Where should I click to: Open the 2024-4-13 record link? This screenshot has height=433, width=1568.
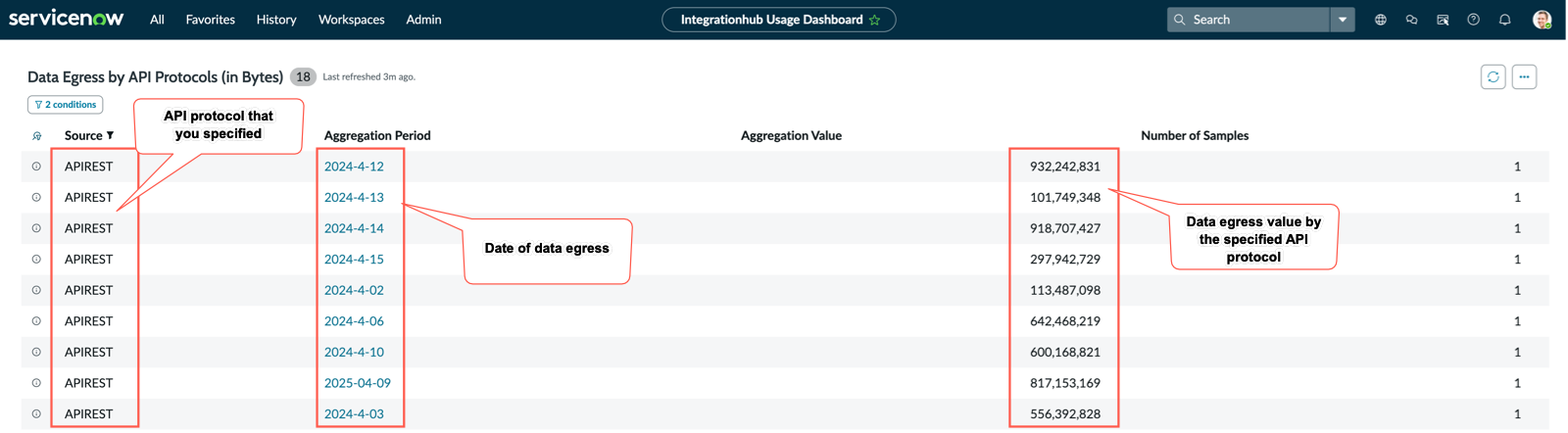354,198
